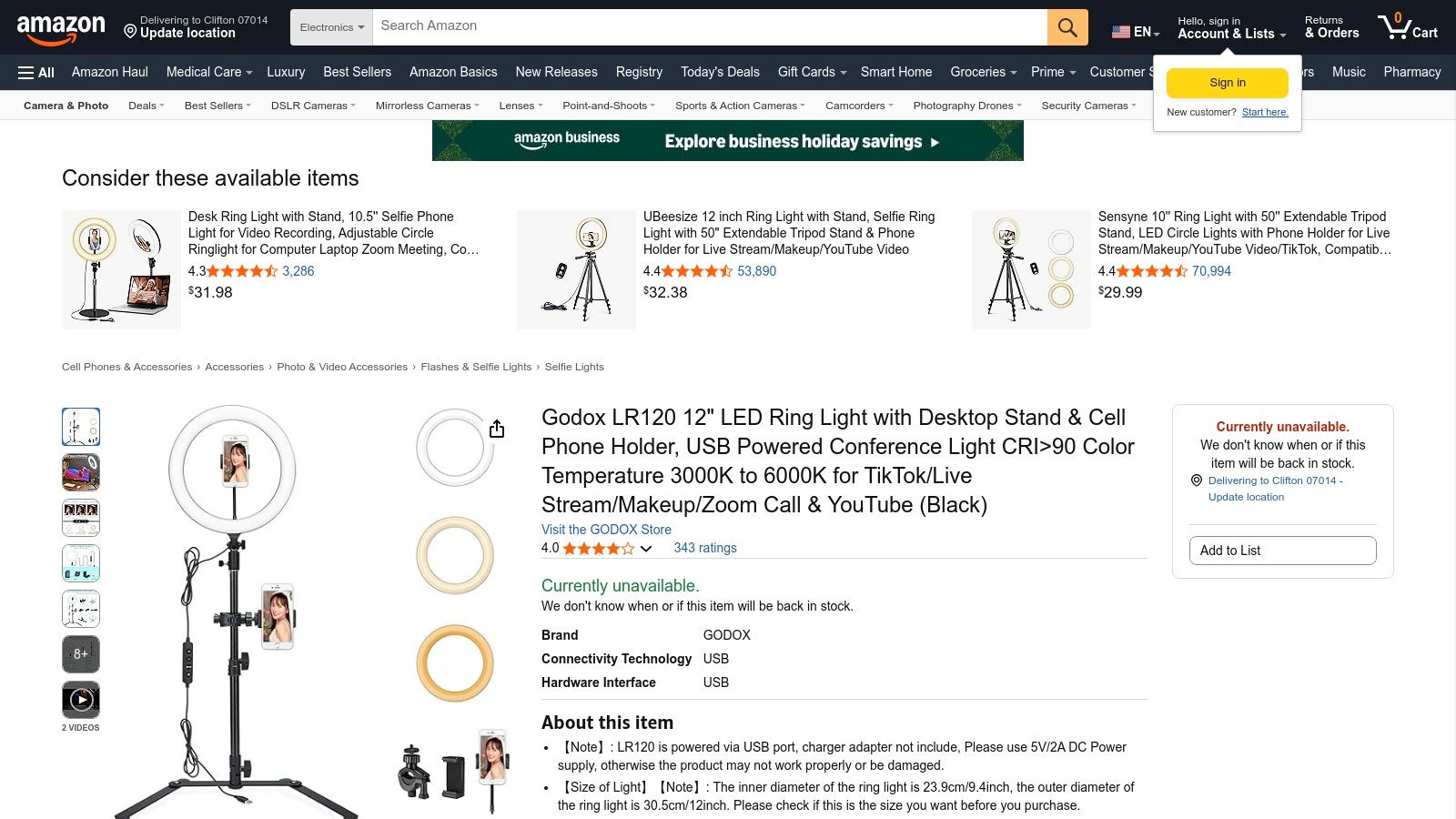Open the Electronics search category dropdown
This screenshot has width=1456, height=819.
(330, 26)
